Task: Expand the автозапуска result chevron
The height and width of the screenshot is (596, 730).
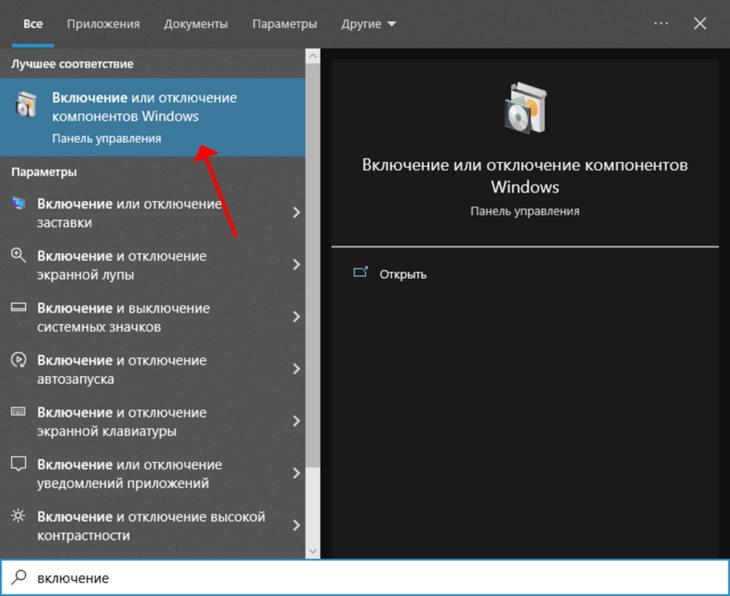Action: point(297,369)
